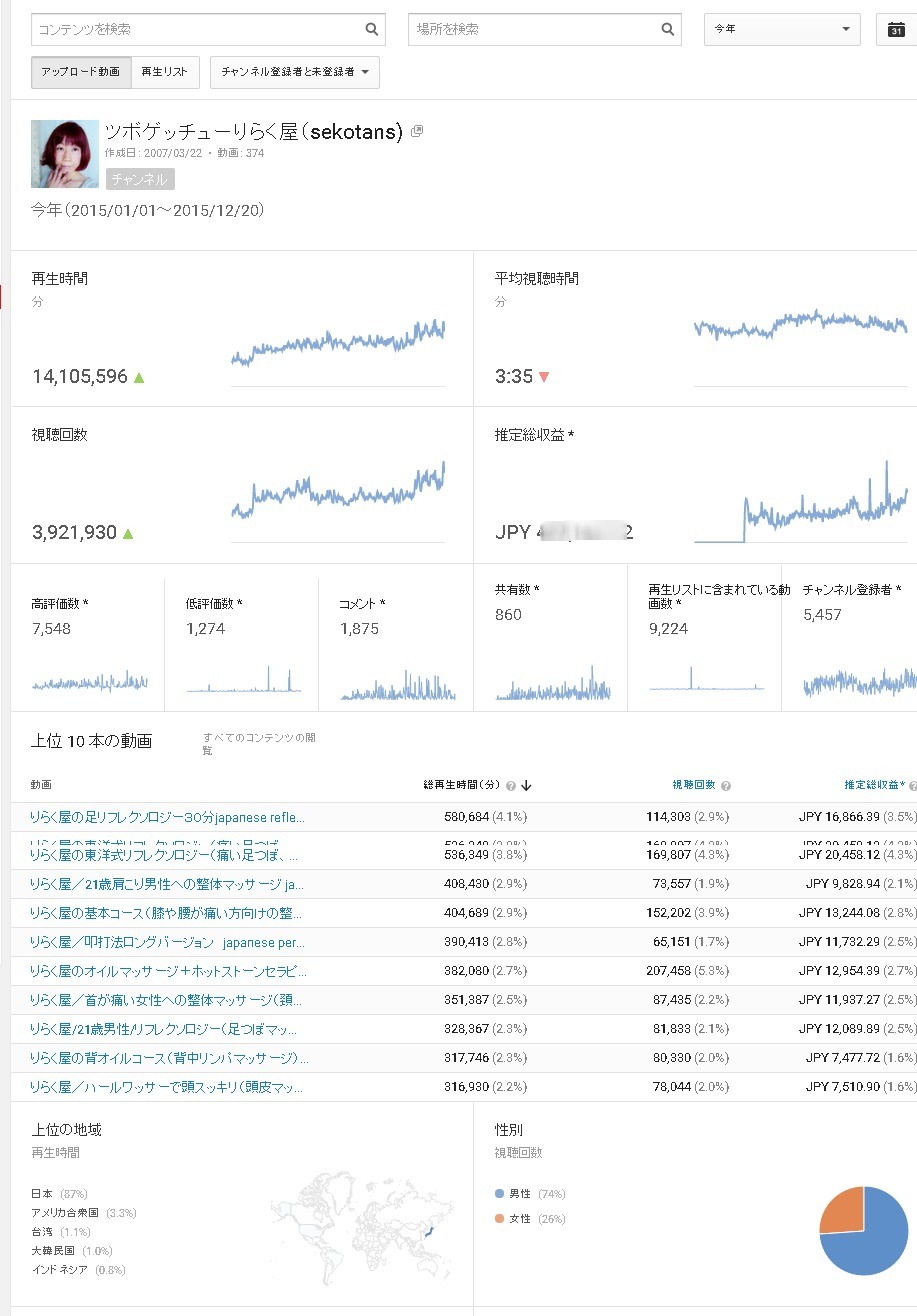Open the external link icon beside the channel name
The image size is (917, 1316).
(x=417, y=131)
